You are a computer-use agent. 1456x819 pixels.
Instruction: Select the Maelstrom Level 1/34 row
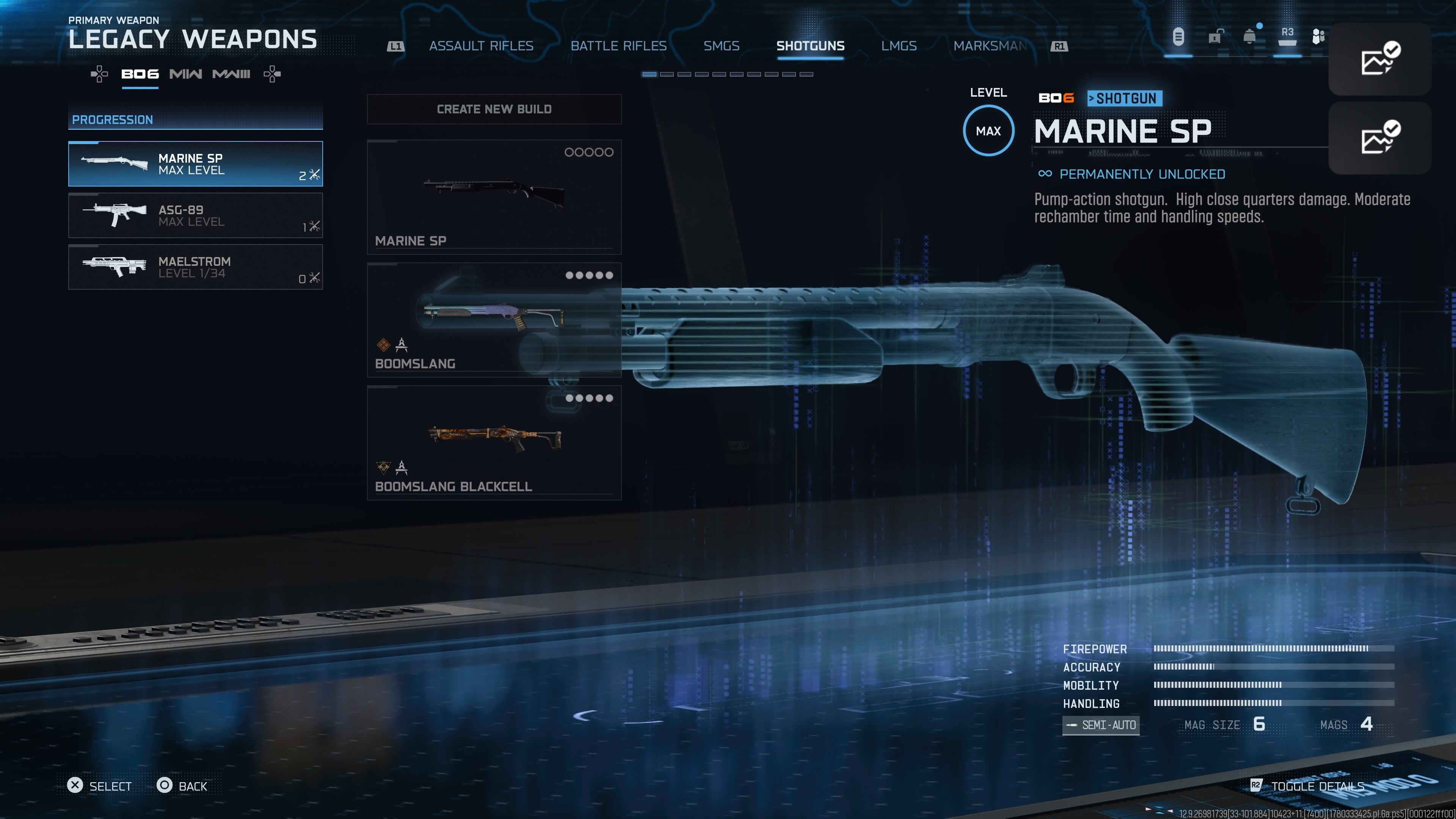196,267
